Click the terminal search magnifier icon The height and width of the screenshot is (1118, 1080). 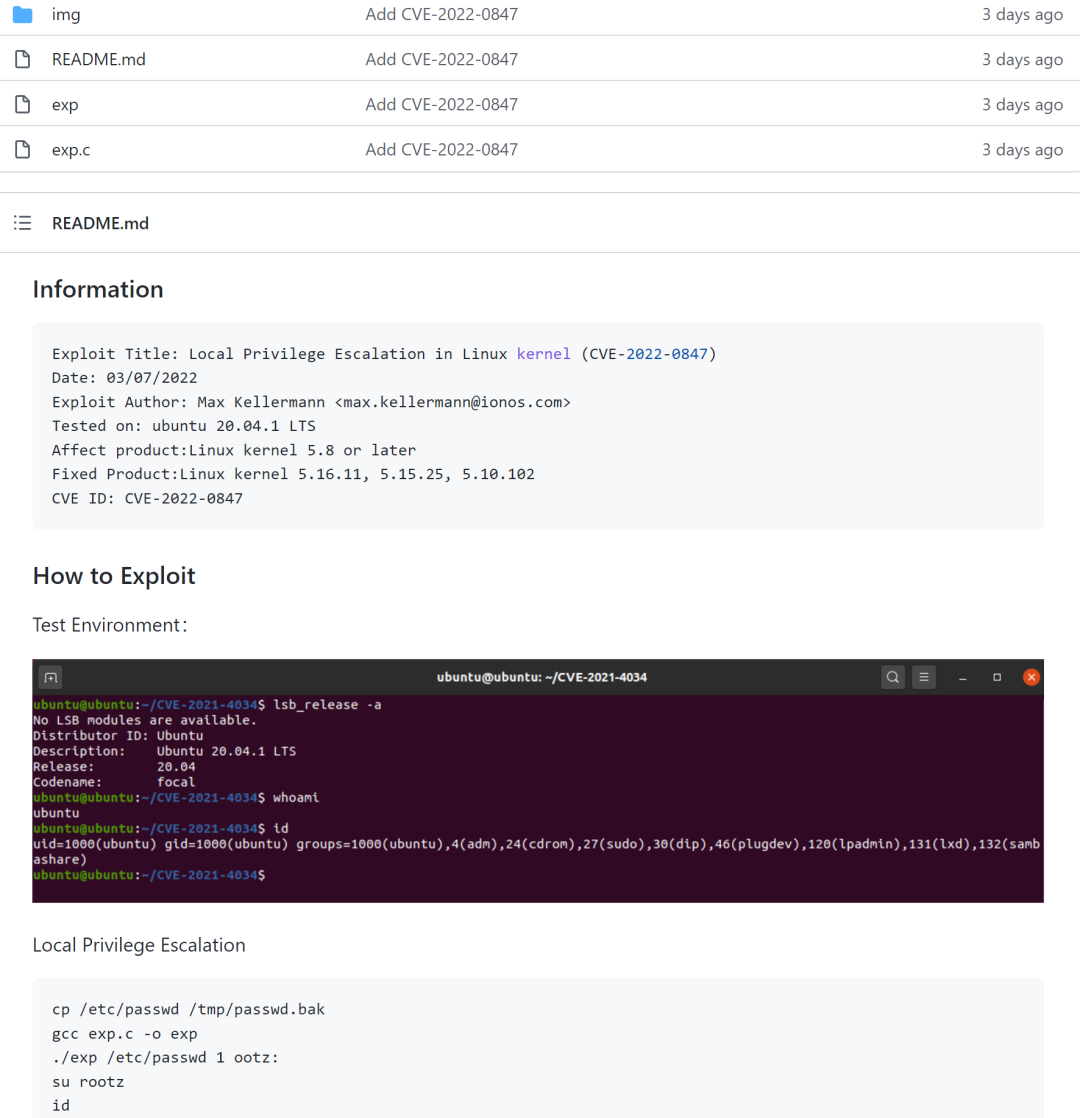click(893, 677)
